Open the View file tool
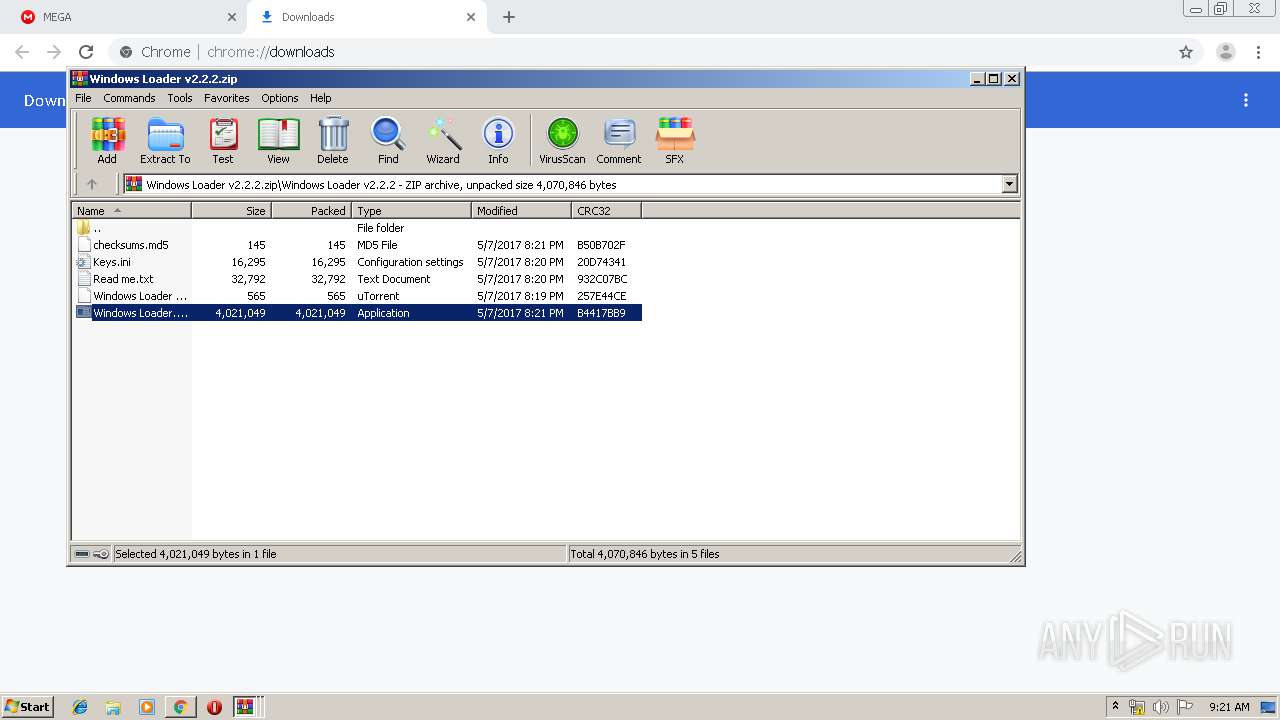Image resolution: width=1280 pixels, height=720 pixels. pyautogui.click(x=278, y=140)
